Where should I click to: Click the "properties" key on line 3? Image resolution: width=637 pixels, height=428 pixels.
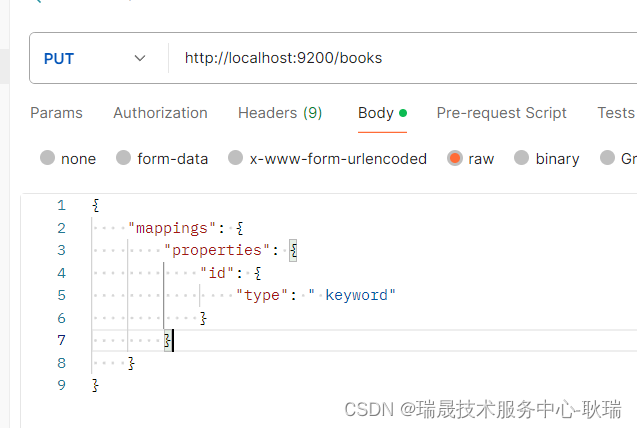(217, 250)
